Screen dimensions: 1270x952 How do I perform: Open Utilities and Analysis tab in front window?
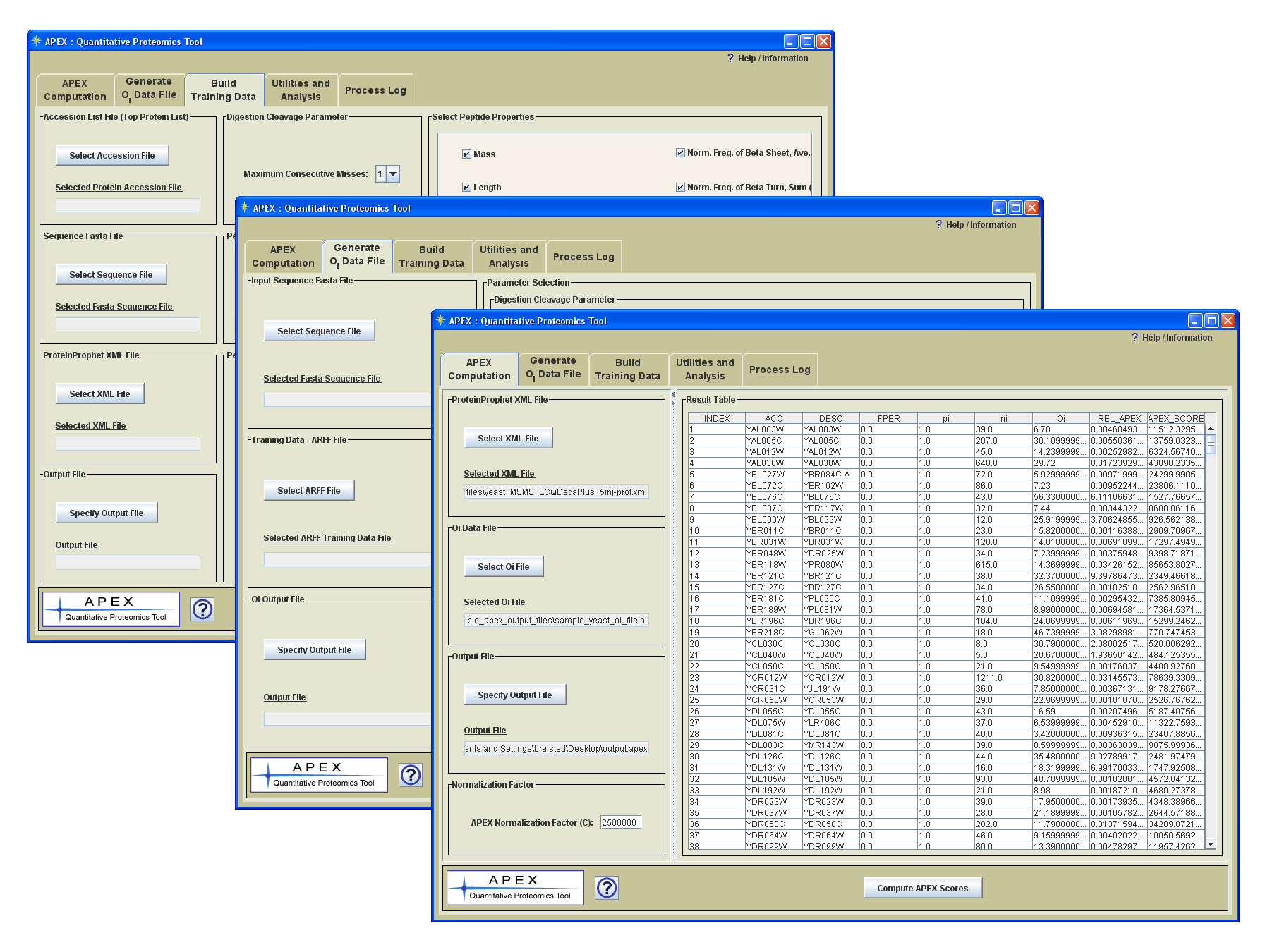(705, 370)
